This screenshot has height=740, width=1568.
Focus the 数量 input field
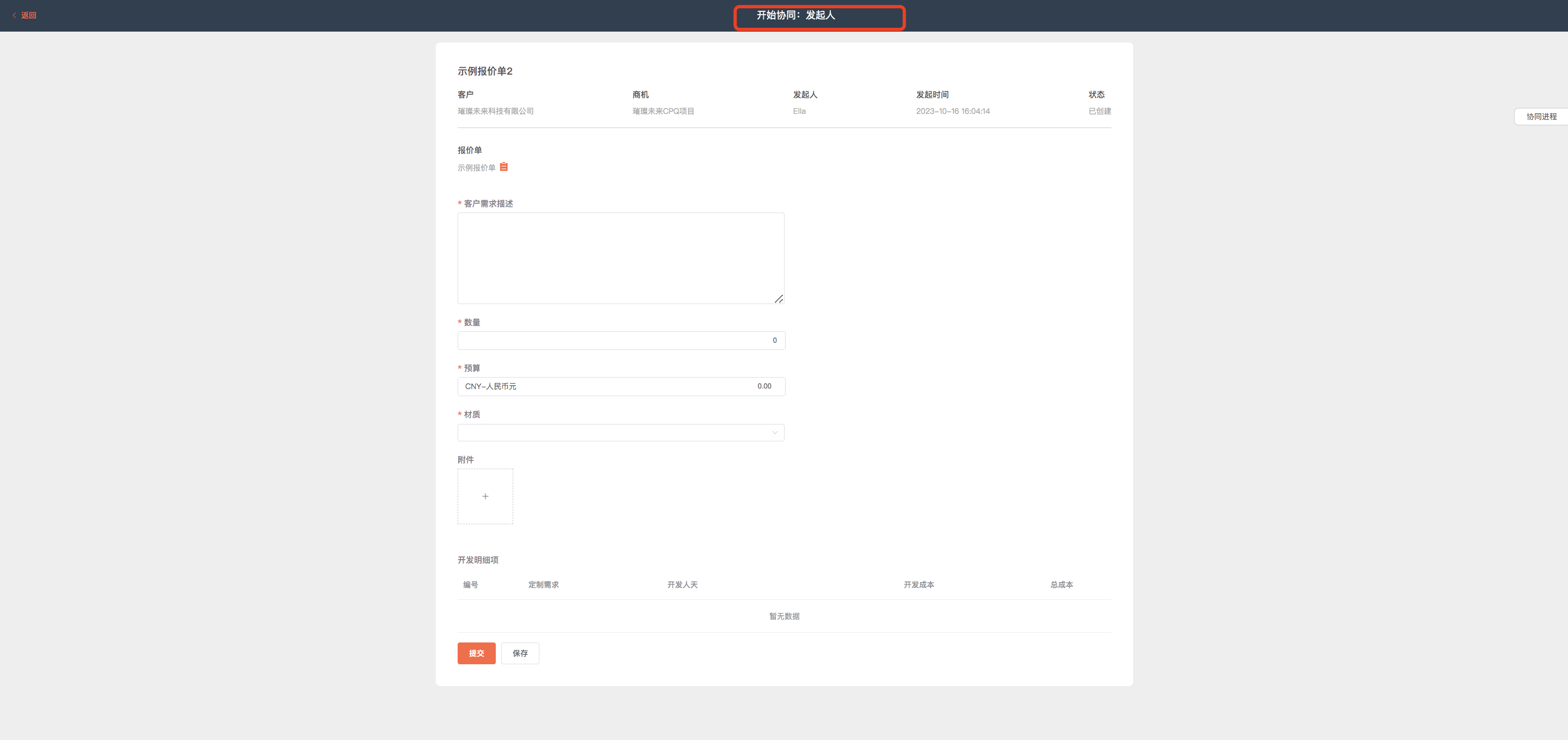[620, 341]
